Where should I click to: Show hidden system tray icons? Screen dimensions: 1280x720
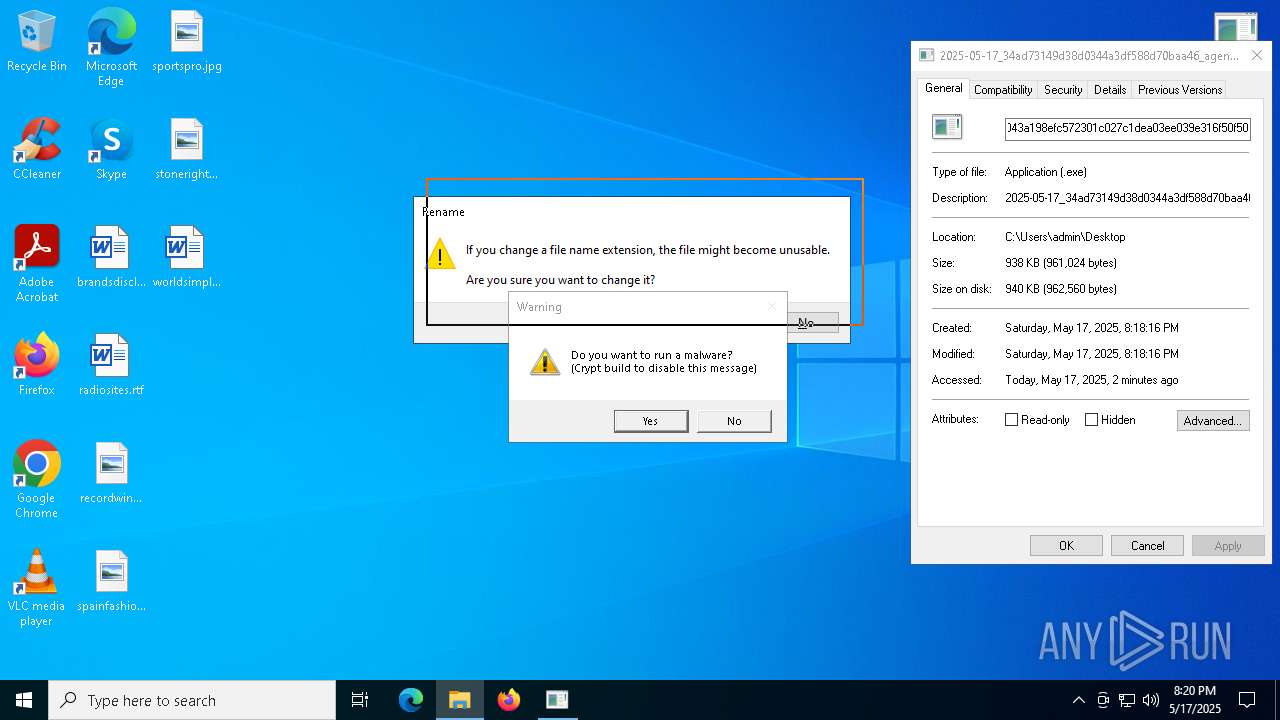(1078, 700)
